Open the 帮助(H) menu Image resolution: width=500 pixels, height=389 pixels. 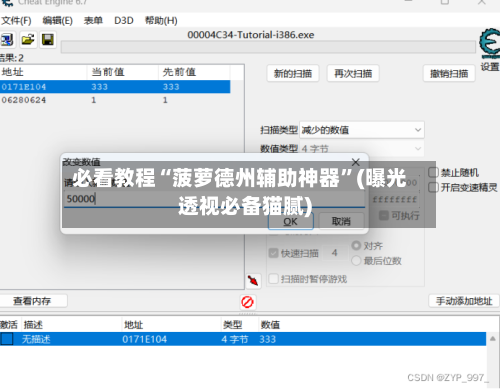(161, 21)
